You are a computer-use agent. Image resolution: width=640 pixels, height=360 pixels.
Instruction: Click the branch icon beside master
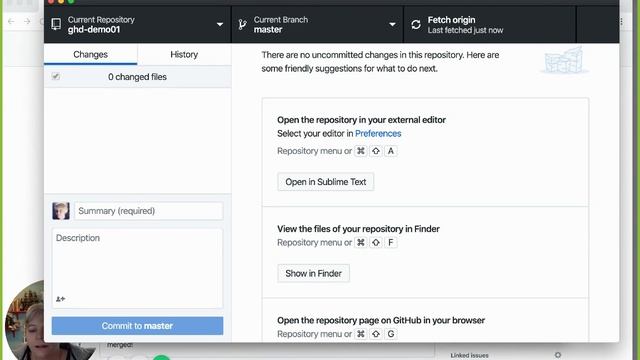[x=242, y=24]
